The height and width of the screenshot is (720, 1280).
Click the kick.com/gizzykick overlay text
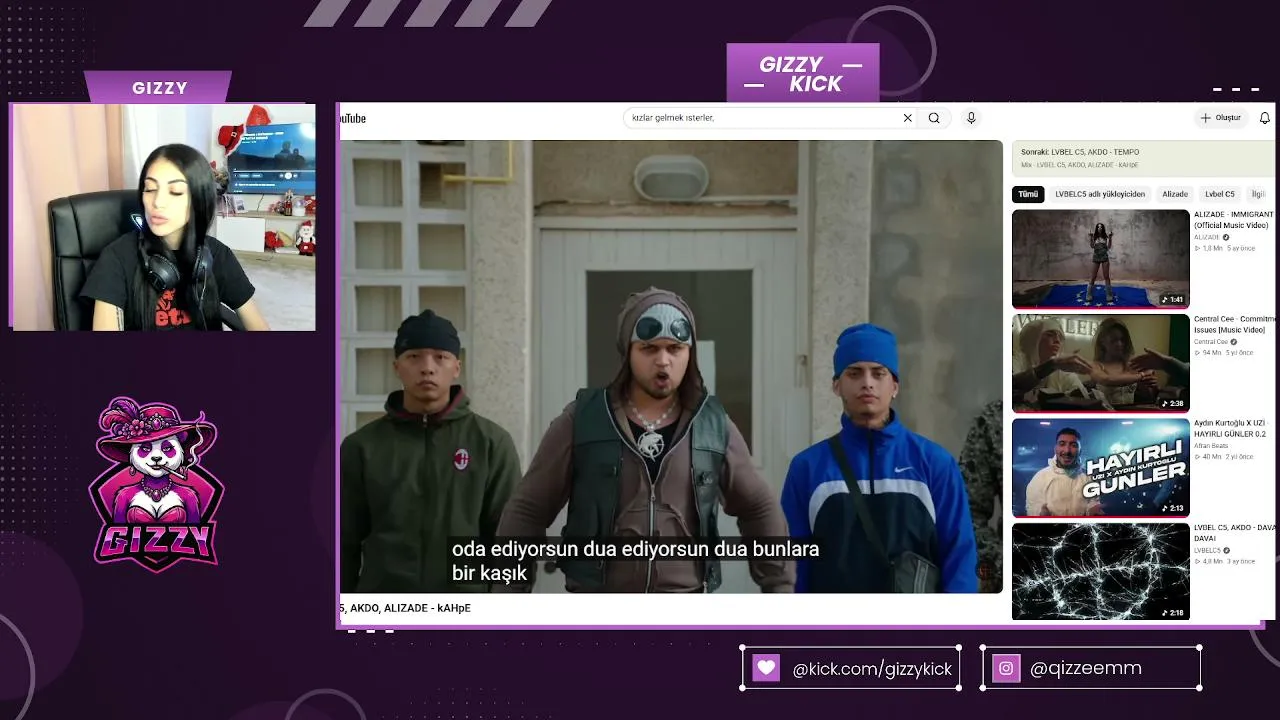[x=872, y=669]
